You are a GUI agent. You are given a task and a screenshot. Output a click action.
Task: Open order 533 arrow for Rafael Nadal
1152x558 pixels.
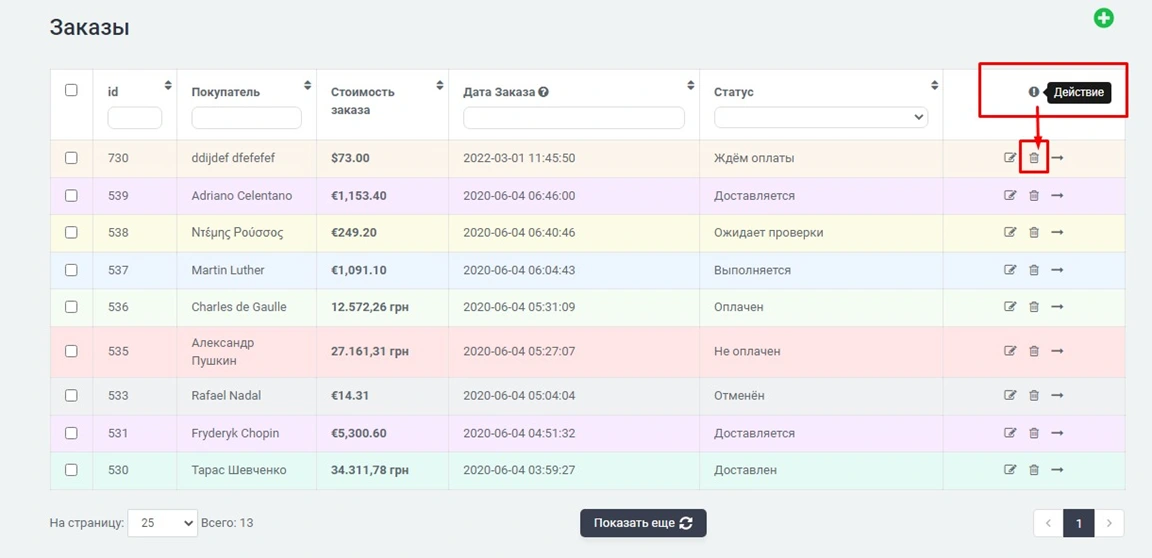pyautogui.click(x=1057, y=395)
